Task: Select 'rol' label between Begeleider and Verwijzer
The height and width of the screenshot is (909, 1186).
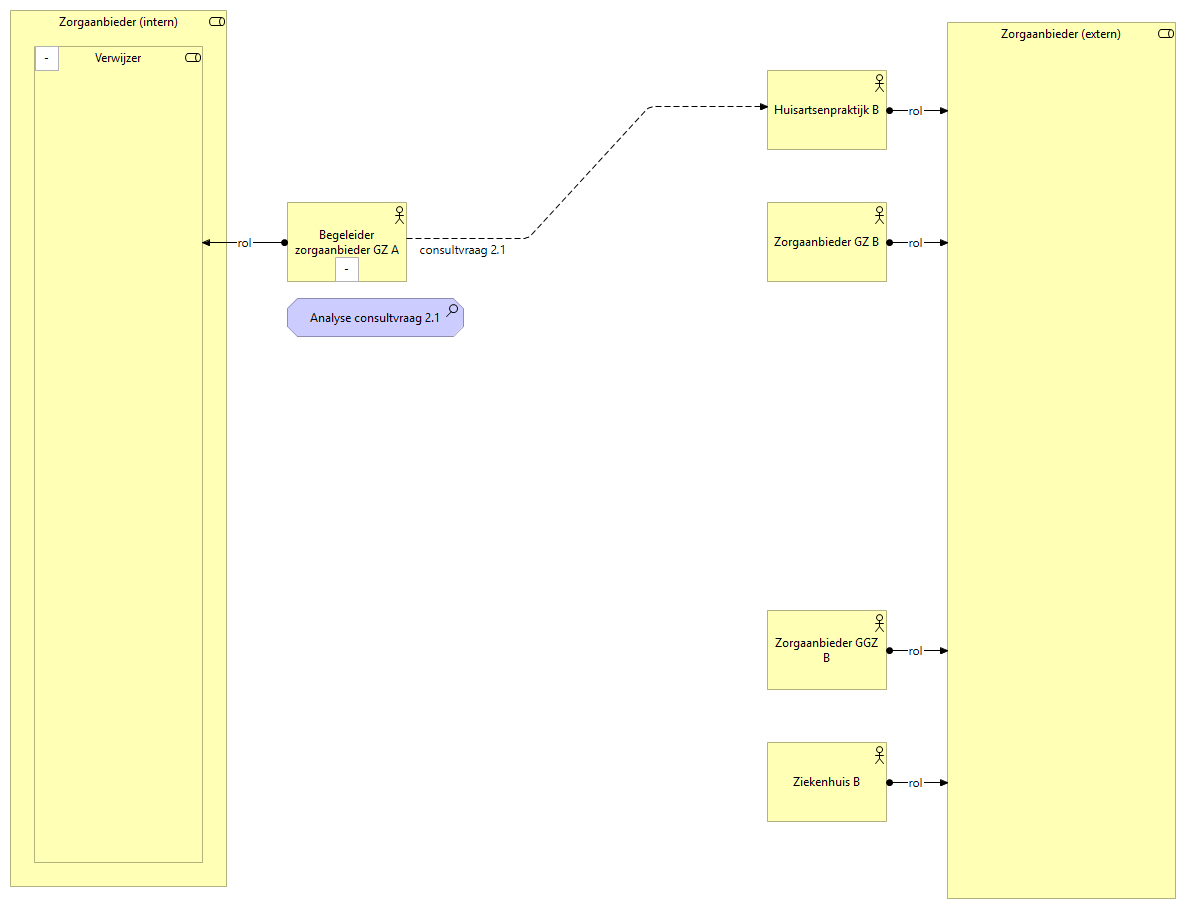Action: 244,243
